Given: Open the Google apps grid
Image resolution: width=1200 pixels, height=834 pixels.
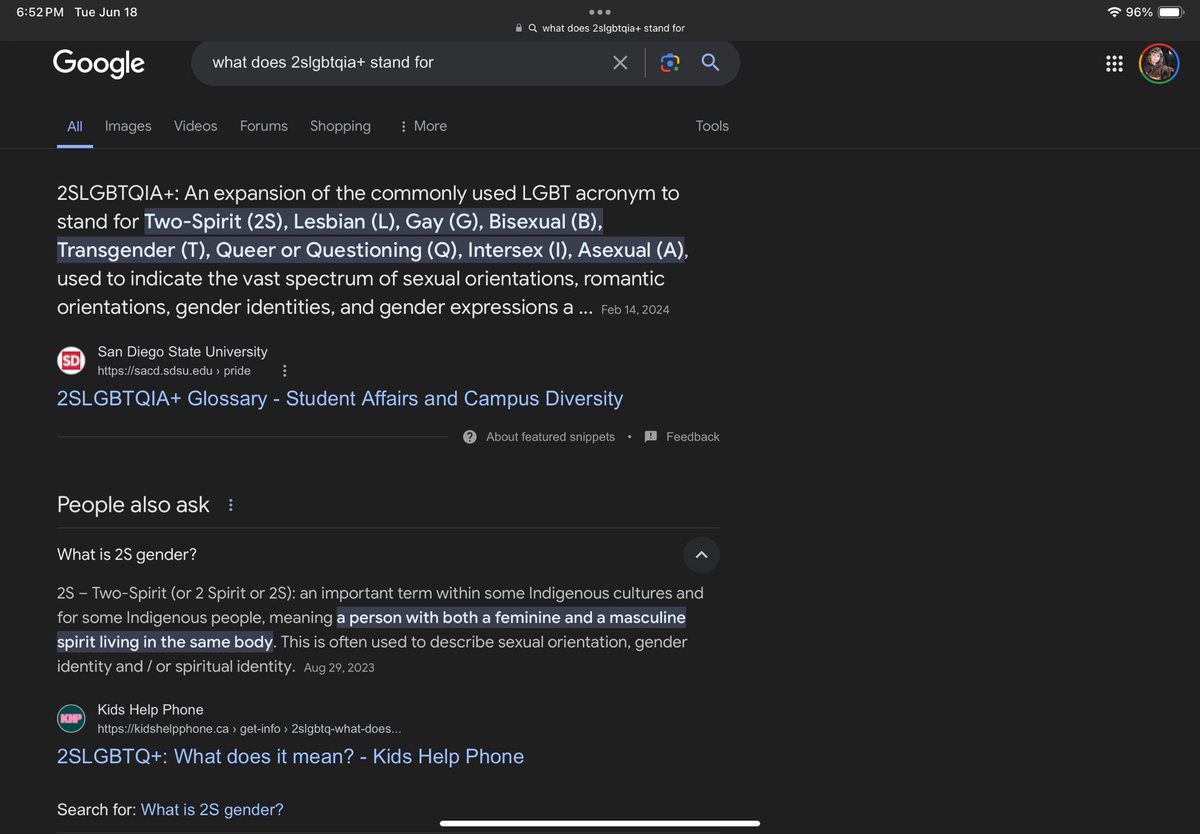Looking at the screenshot, I should pos(1114,64).
